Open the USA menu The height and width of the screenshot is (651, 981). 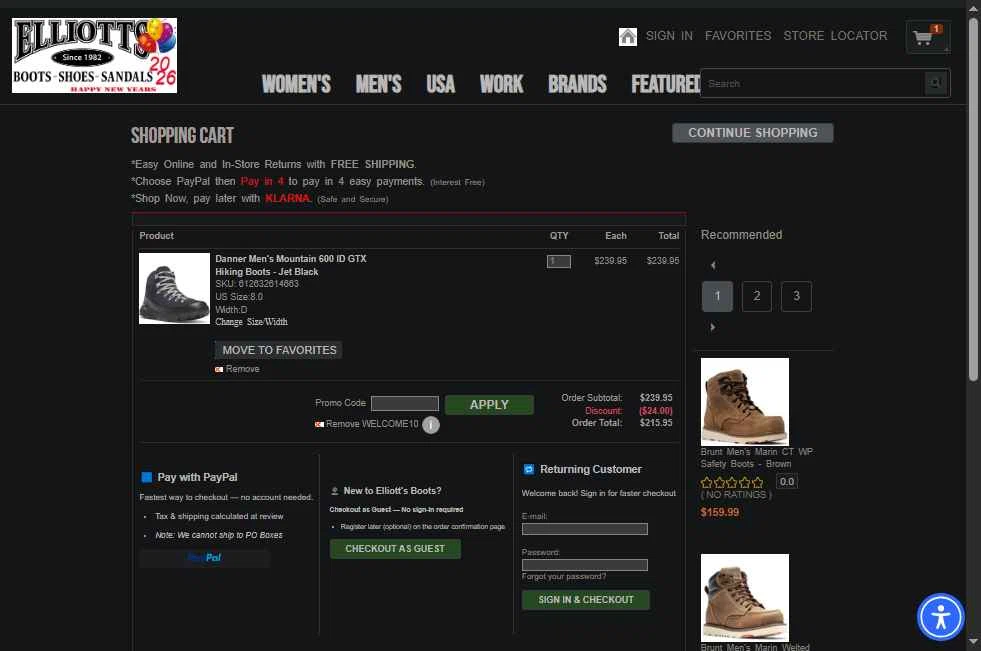(x=440, y=84)
